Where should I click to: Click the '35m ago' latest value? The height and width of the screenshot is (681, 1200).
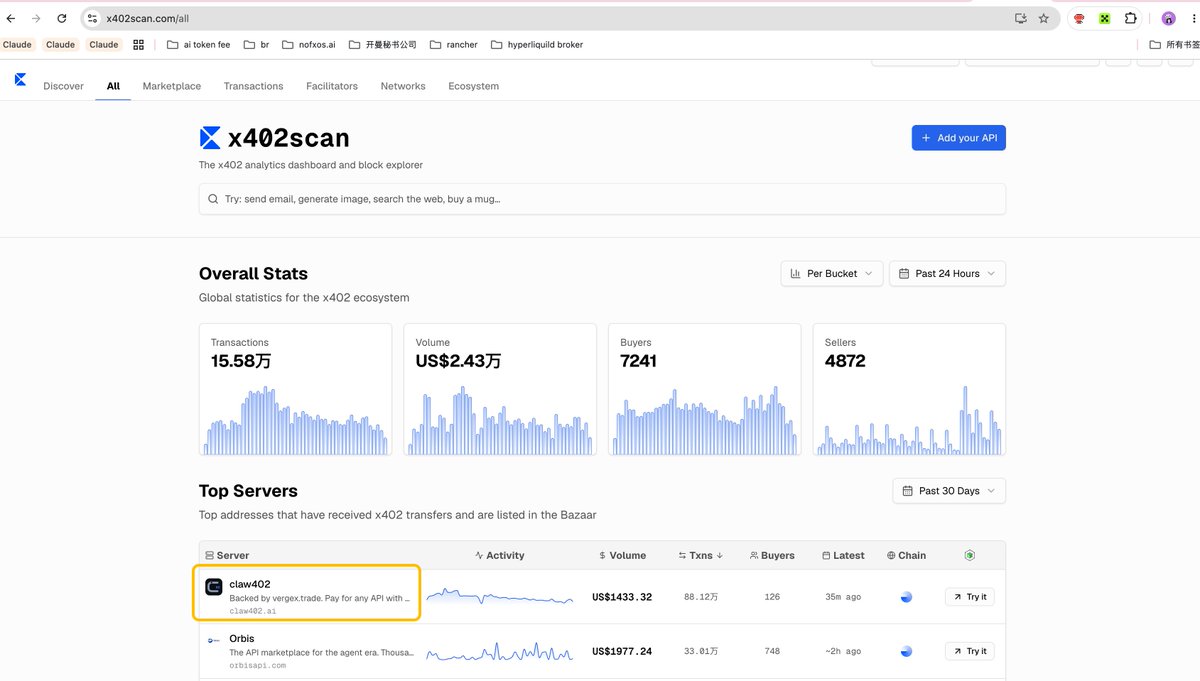(843, 597)
